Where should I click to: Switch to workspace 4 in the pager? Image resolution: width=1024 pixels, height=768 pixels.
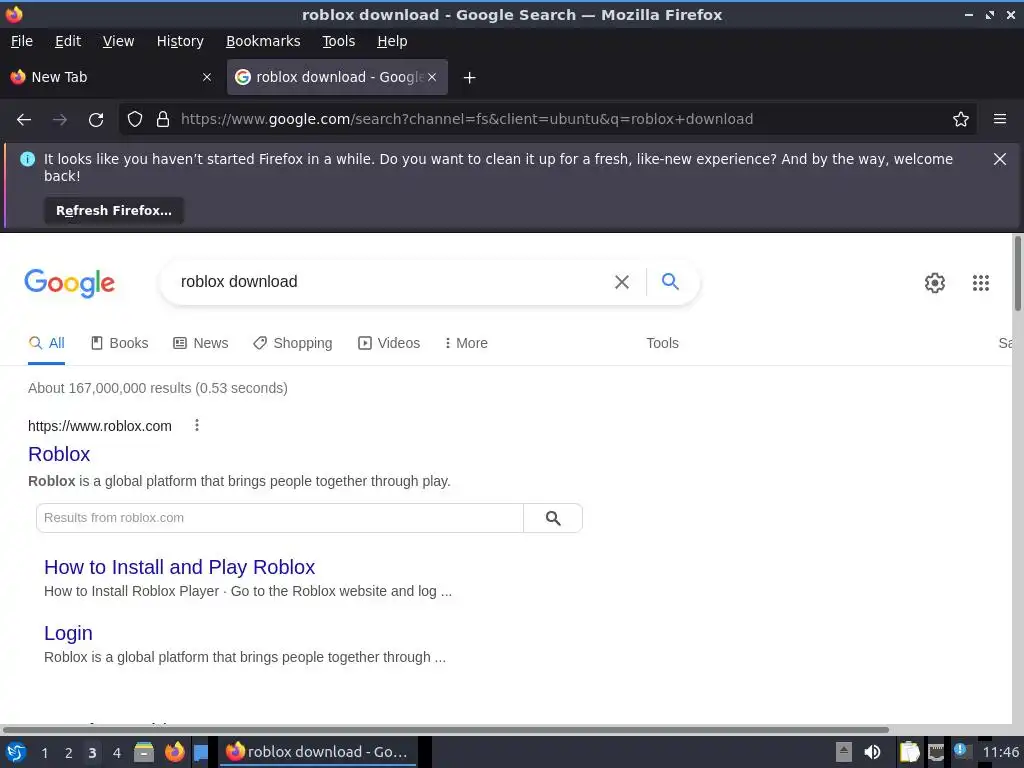tap(116, 753)
